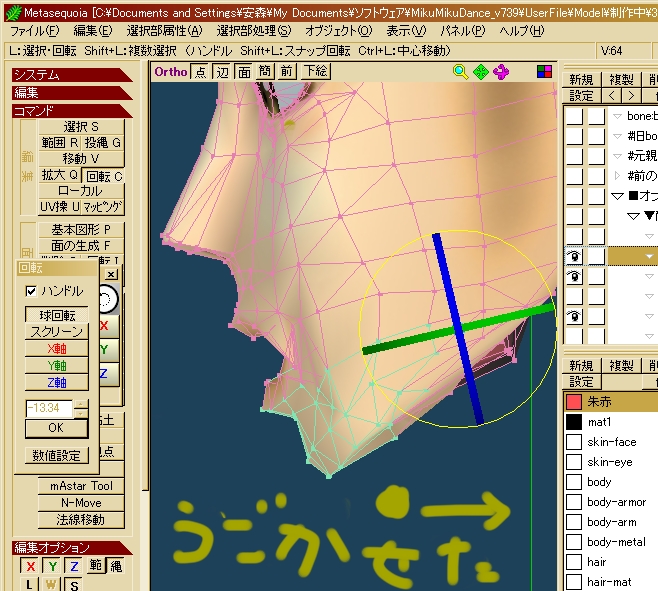Open the 編集(E) menu
The width and height of the screenshot is (658, 591).
(x=93, y=31)
